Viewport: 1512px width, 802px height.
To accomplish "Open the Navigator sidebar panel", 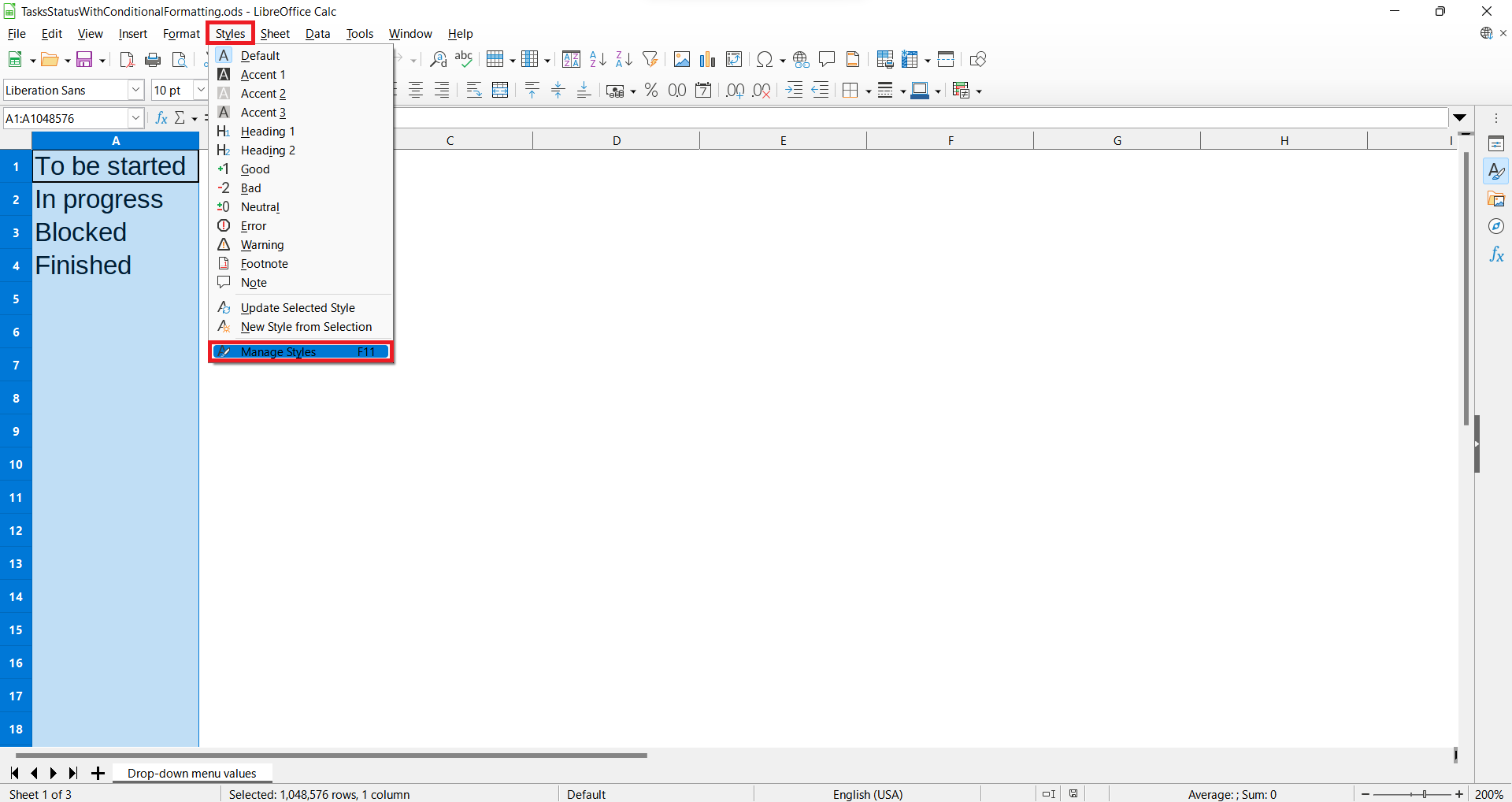I will pyautogui.click(x=1496, y=226).
